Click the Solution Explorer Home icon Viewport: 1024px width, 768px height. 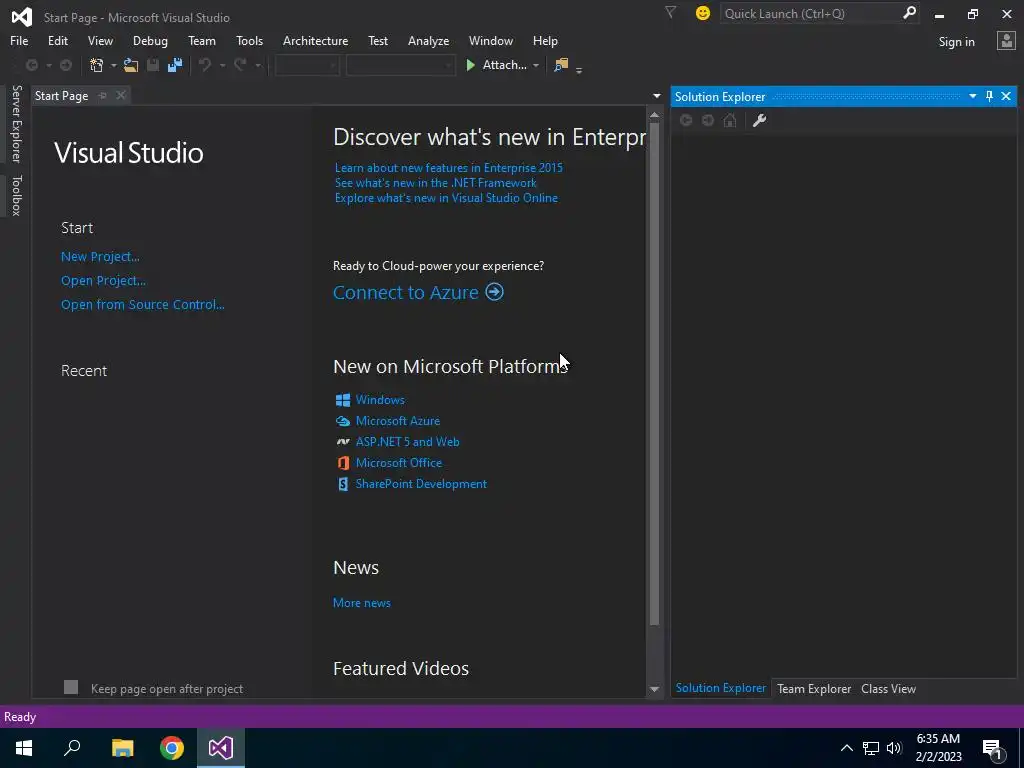(730, 120)
